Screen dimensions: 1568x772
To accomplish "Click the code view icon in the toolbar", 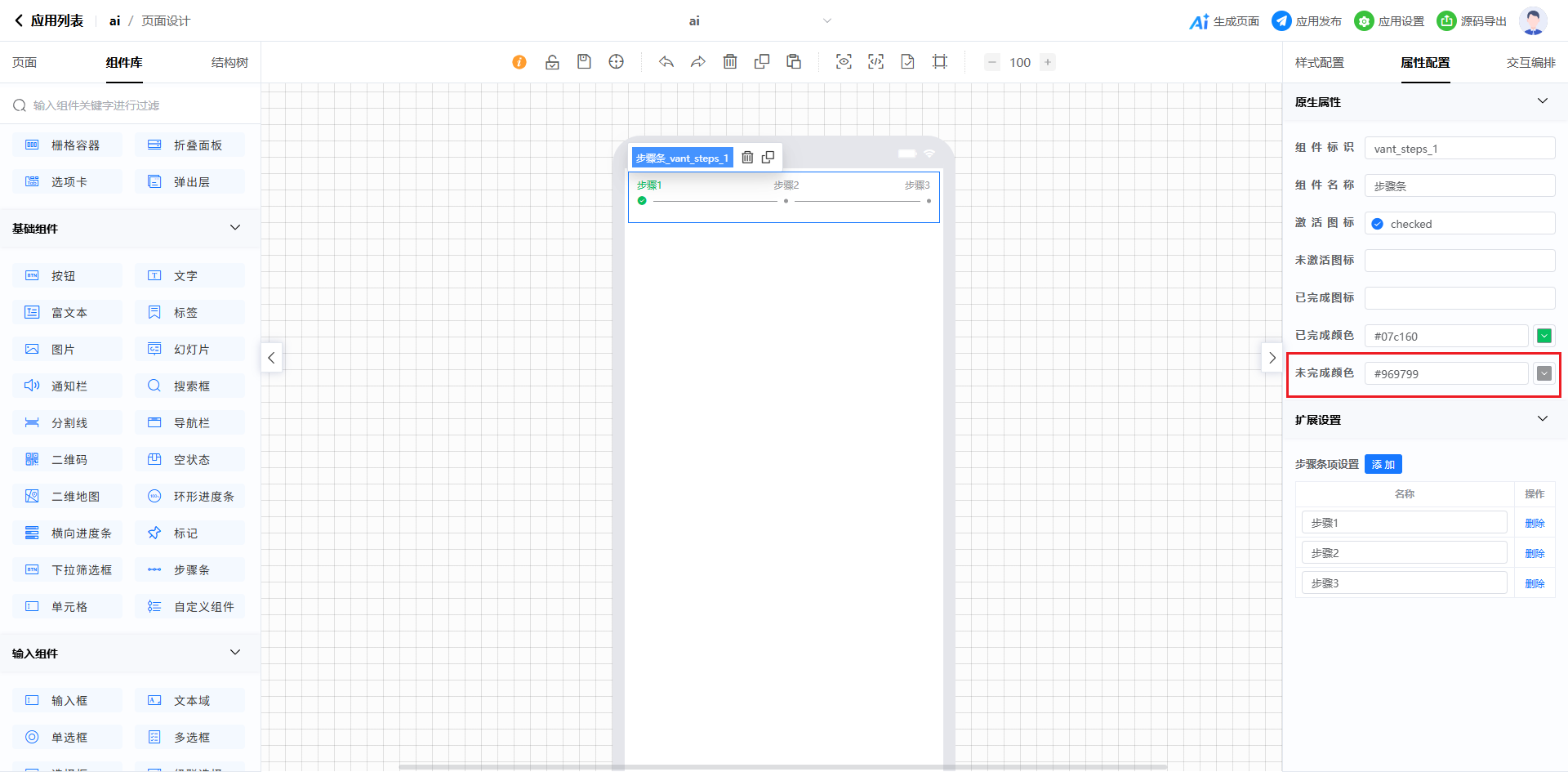I will click(875, 62).
